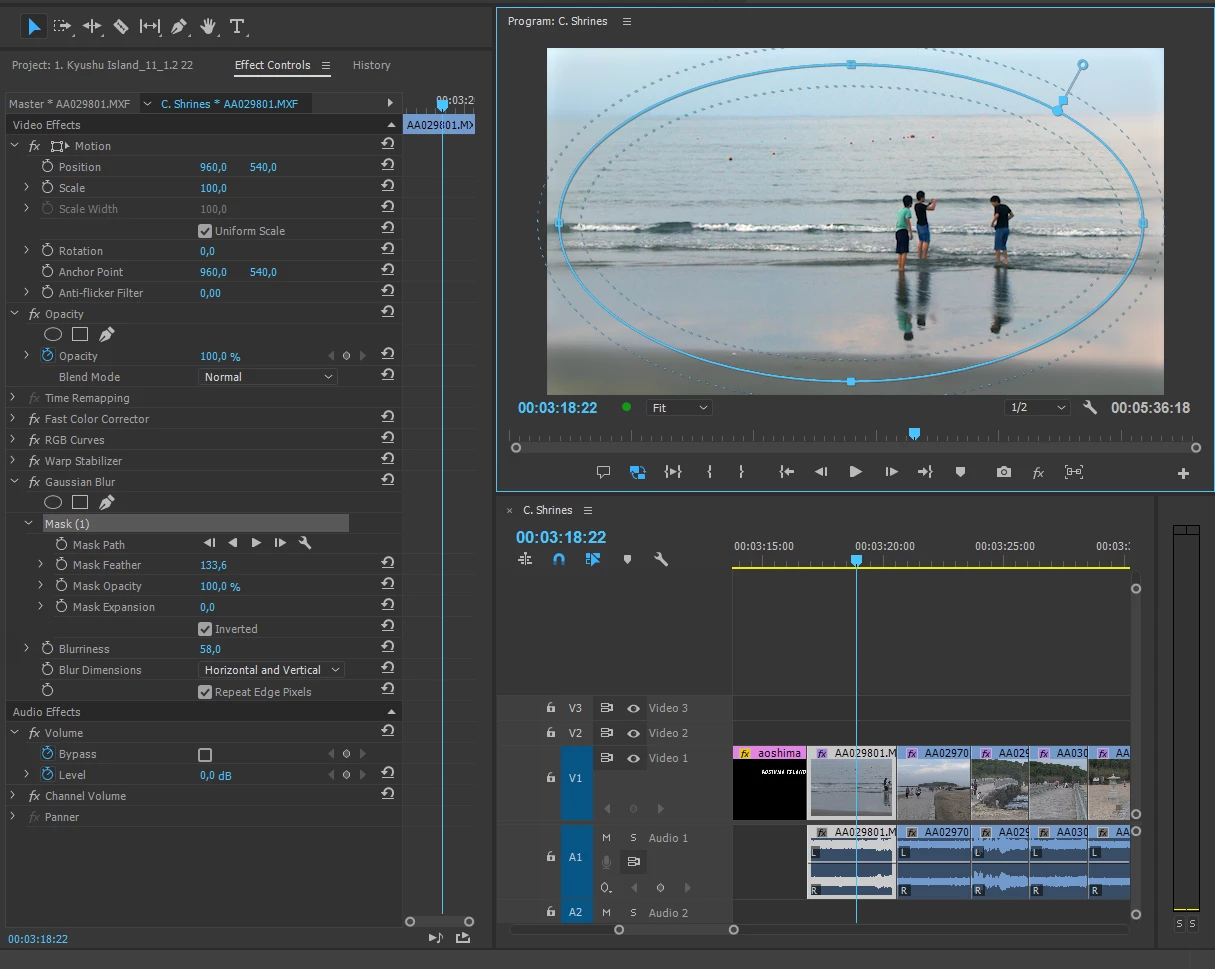Open Program Monitor settings wrench
This screenshot has height=969, width=1215.
(x=1090, y=408)
